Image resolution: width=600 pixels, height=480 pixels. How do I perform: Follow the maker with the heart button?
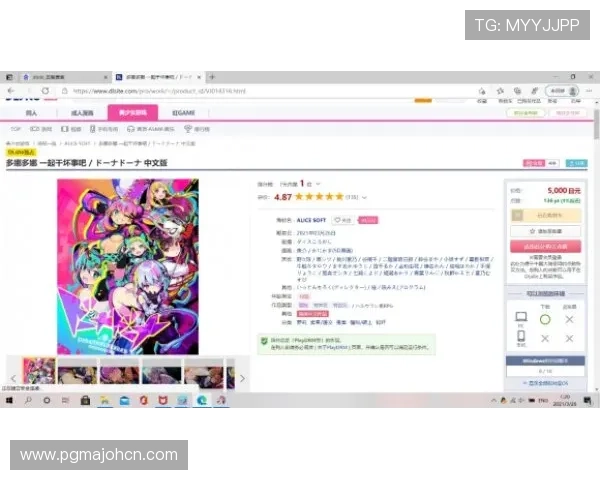pos(343,220)
